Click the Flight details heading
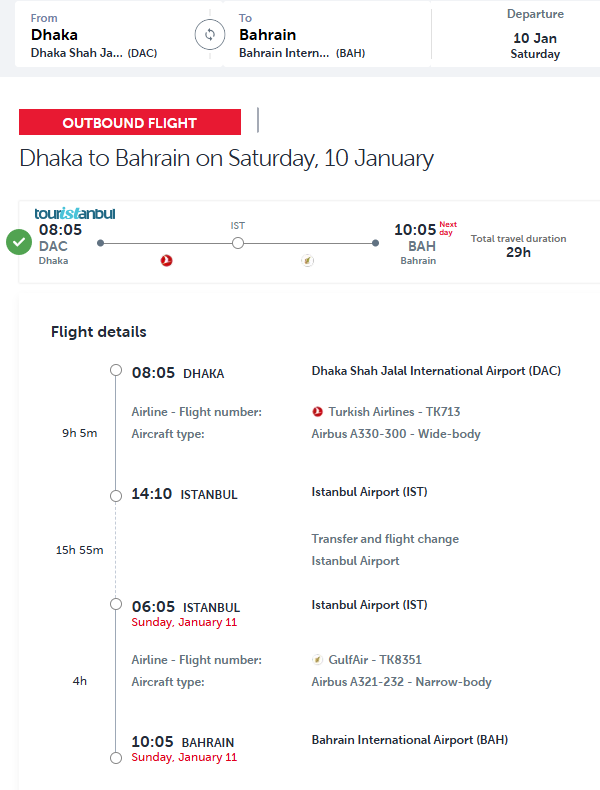 [x=99, y=332]
